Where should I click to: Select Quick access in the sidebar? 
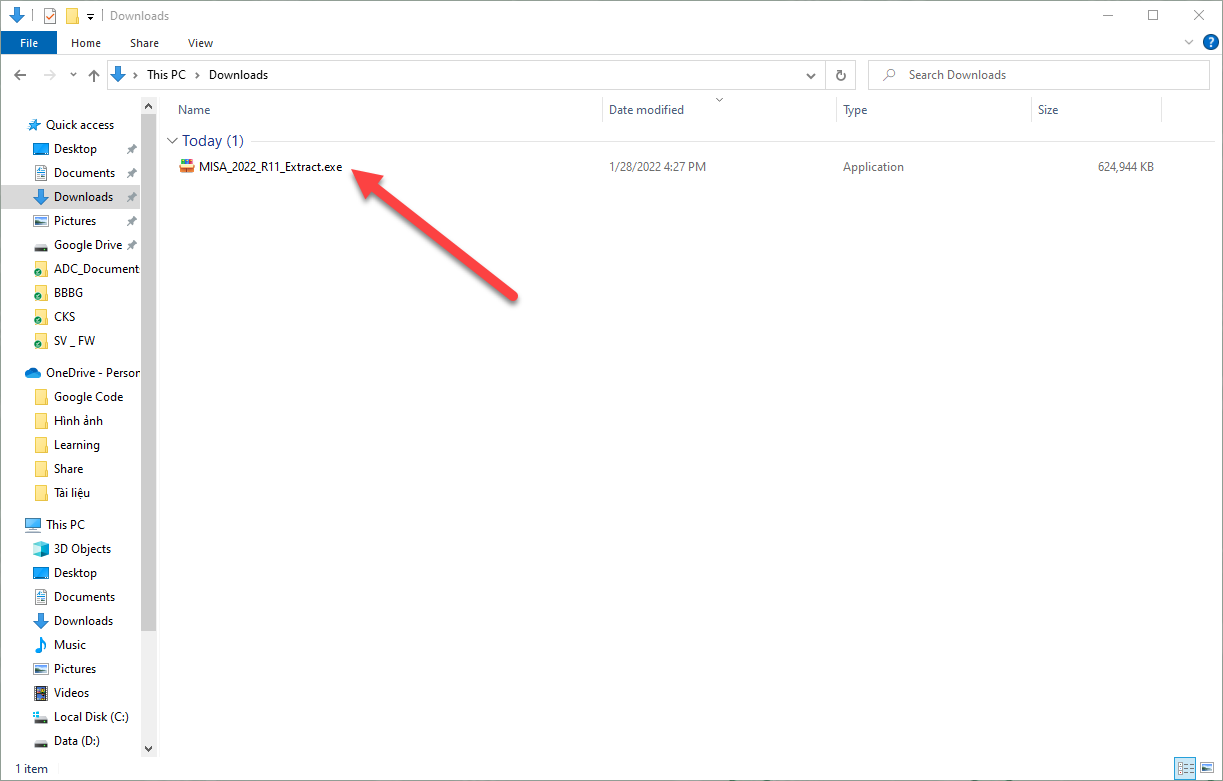coord(80,125)
